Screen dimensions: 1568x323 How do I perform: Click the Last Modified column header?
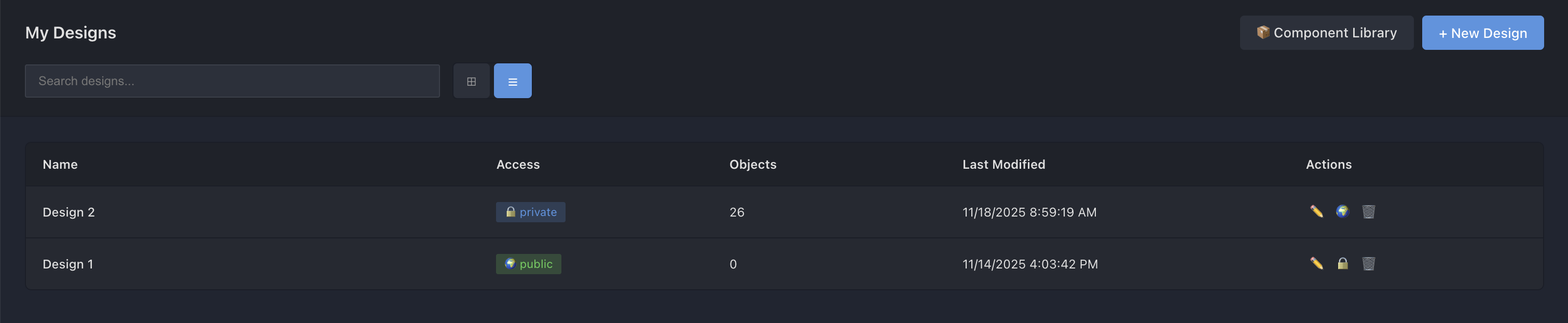(x=1003, y=165)
